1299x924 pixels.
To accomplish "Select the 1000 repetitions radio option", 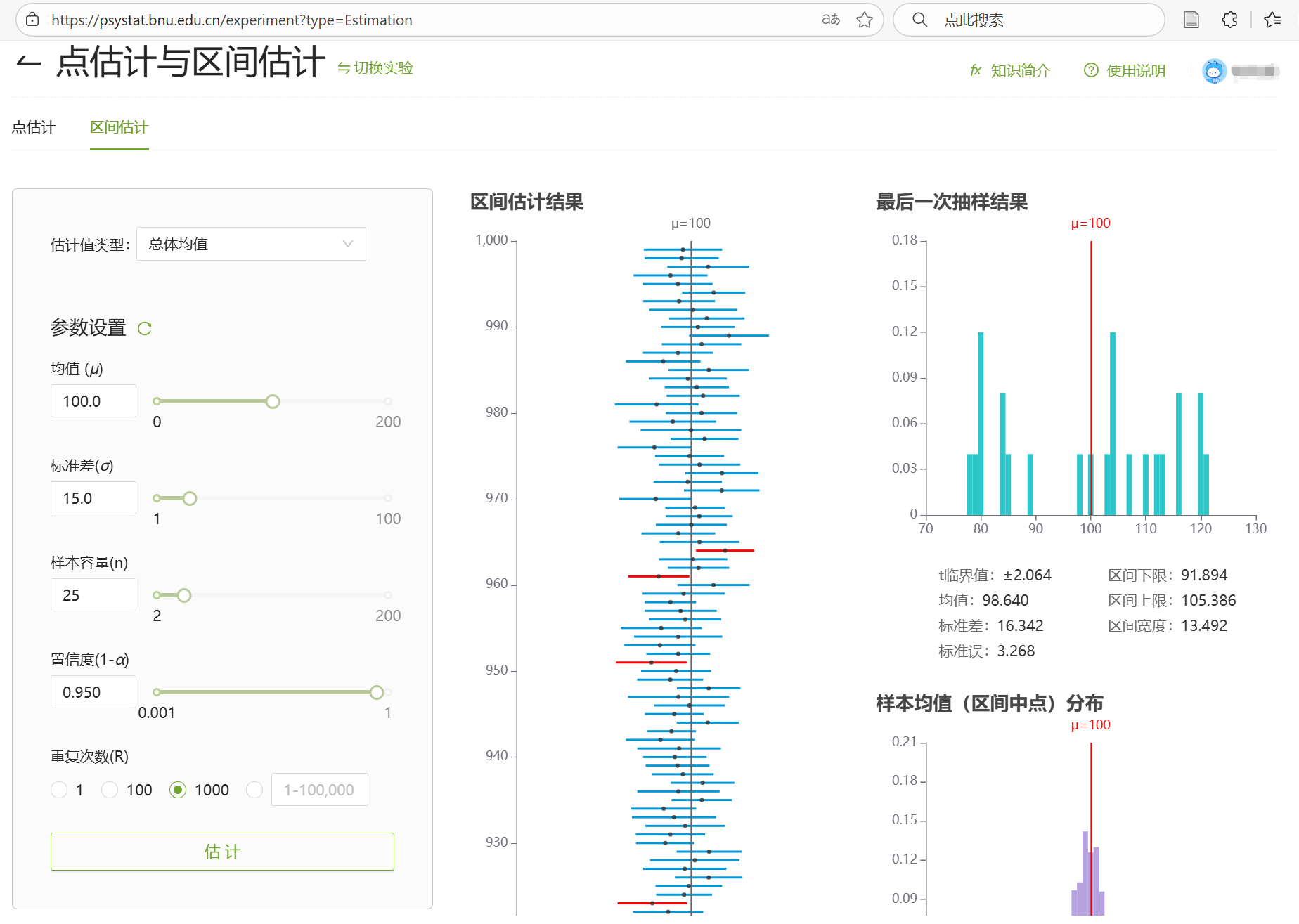I will click(x=179, y=790).
